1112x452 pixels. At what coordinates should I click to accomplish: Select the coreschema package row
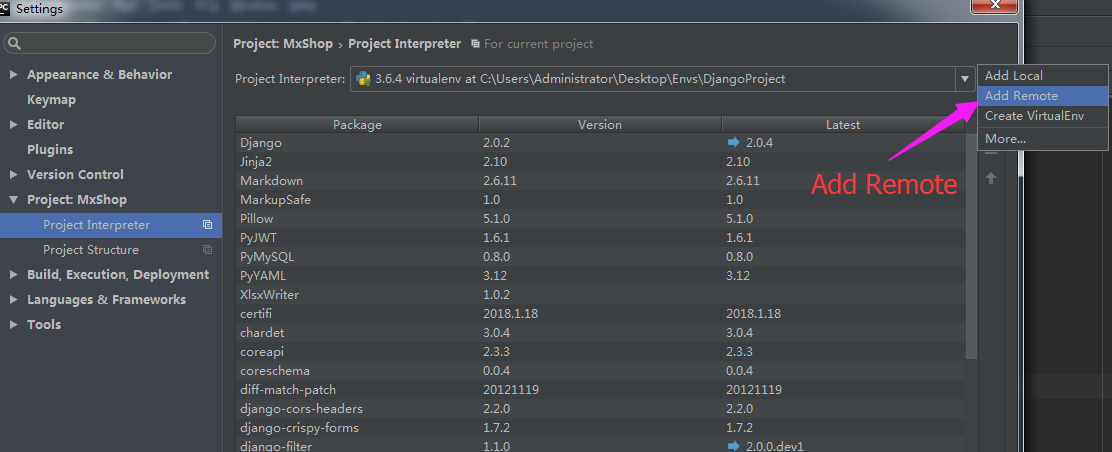pos(600,371)
